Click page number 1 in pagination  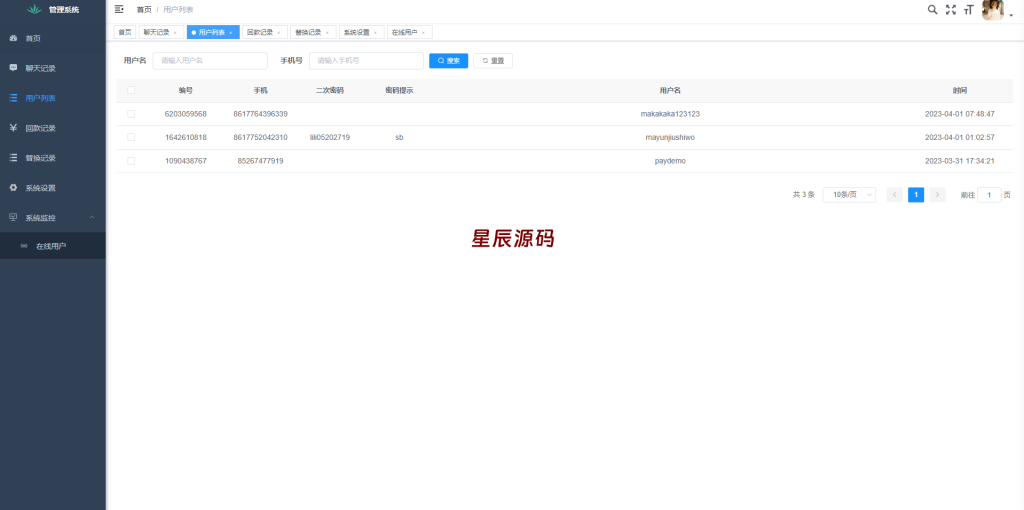916,195
